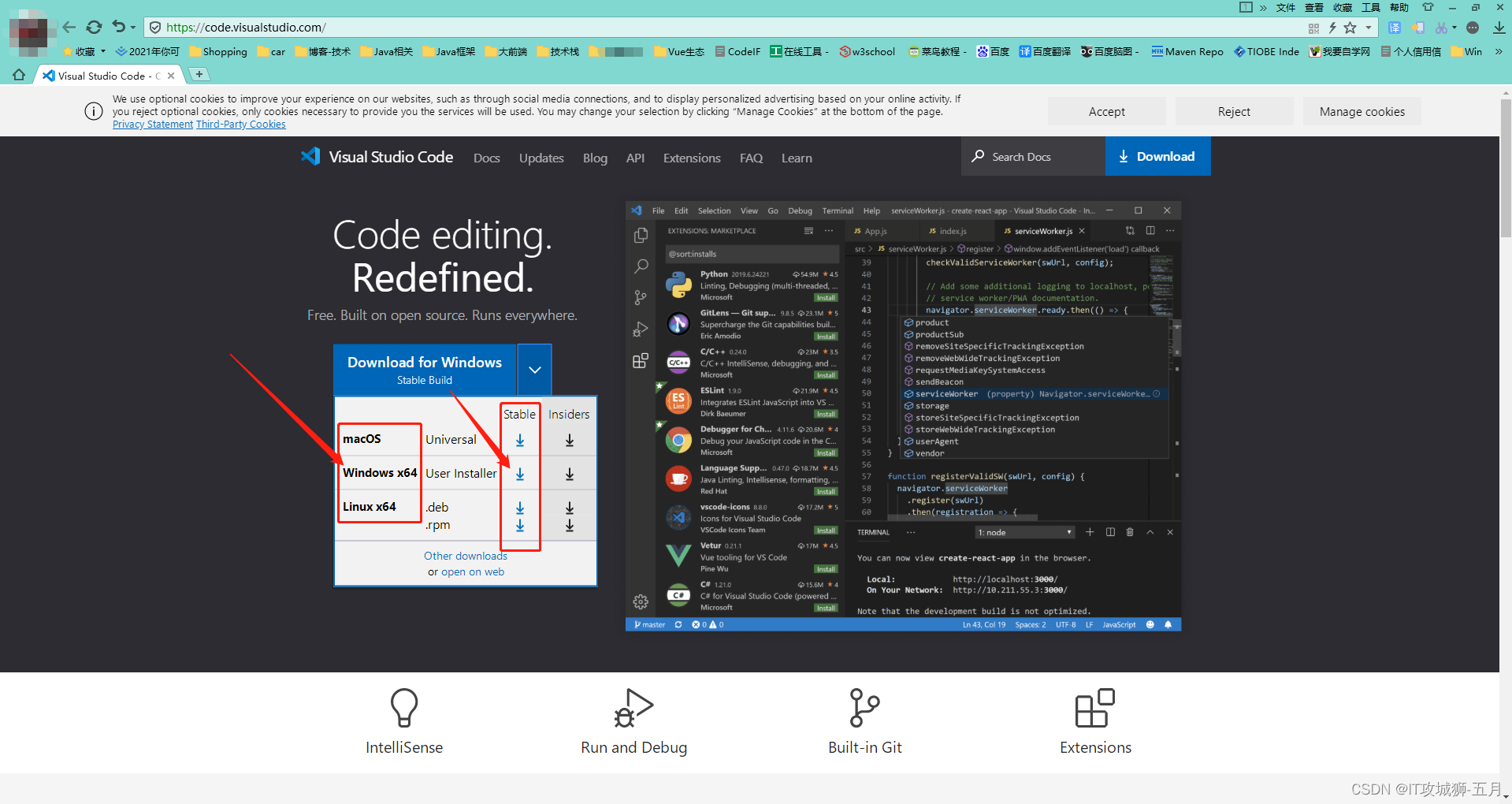Viewport: 1512px width, 804px height.
Task: Open the Shopping bookmark folder
Action: tap(218, 52)
